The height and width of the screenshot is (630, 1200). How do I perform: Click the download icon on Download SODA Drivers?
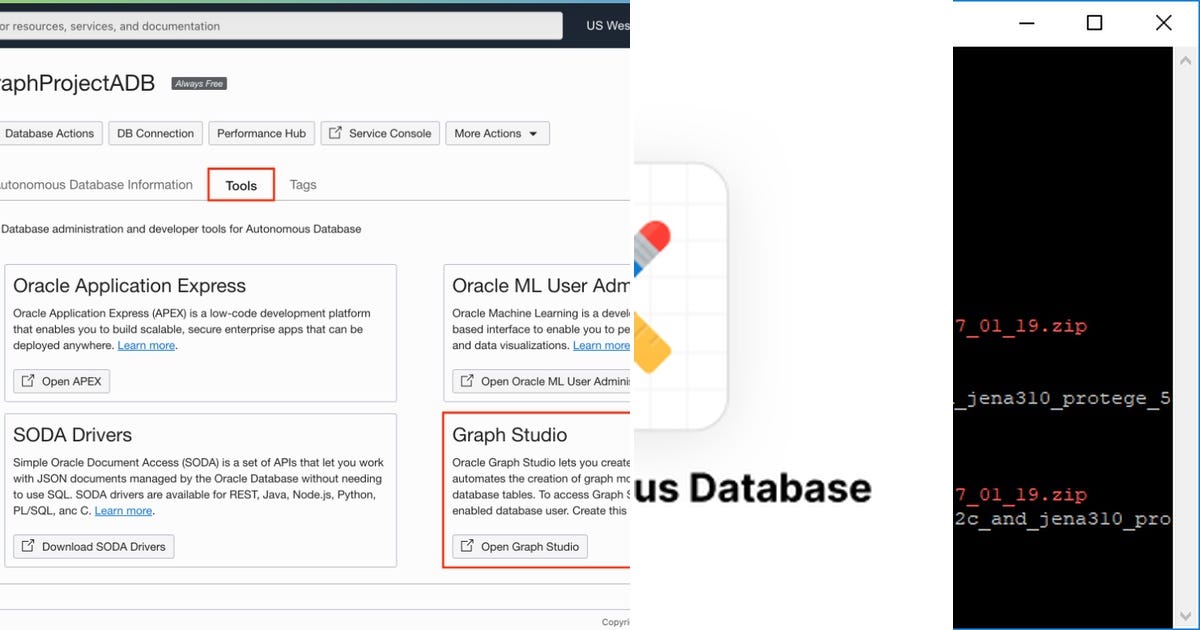26,546
